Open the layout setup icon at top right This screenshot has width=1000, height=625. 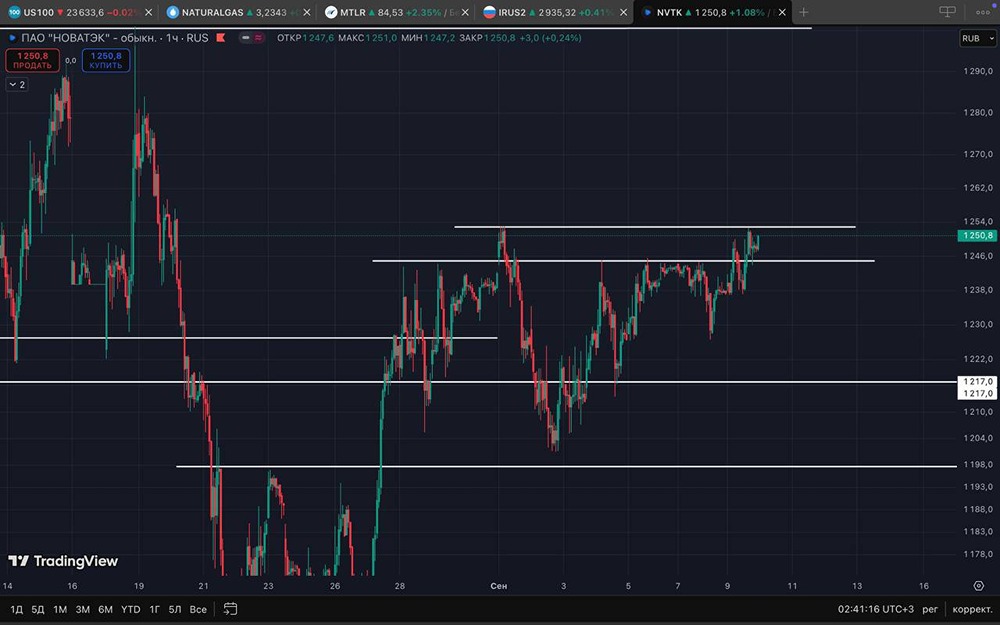coord(948,12)
